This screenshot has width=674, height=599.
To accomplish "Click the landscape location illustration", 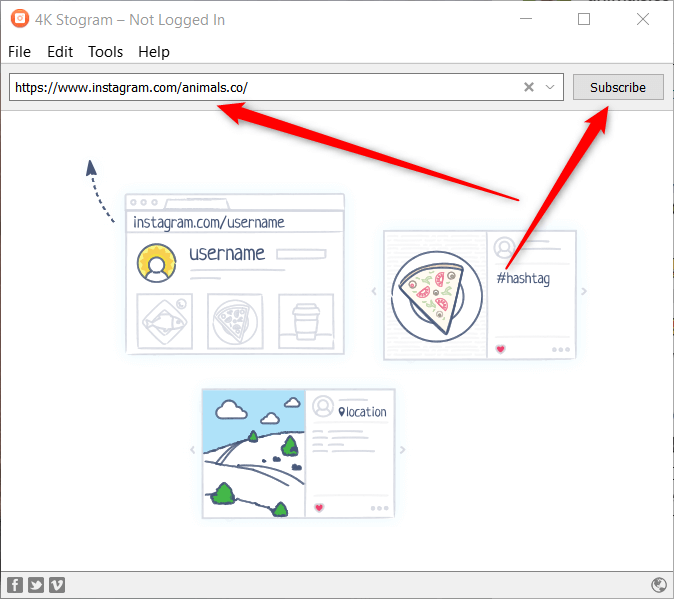I will (x=298, y=453).
